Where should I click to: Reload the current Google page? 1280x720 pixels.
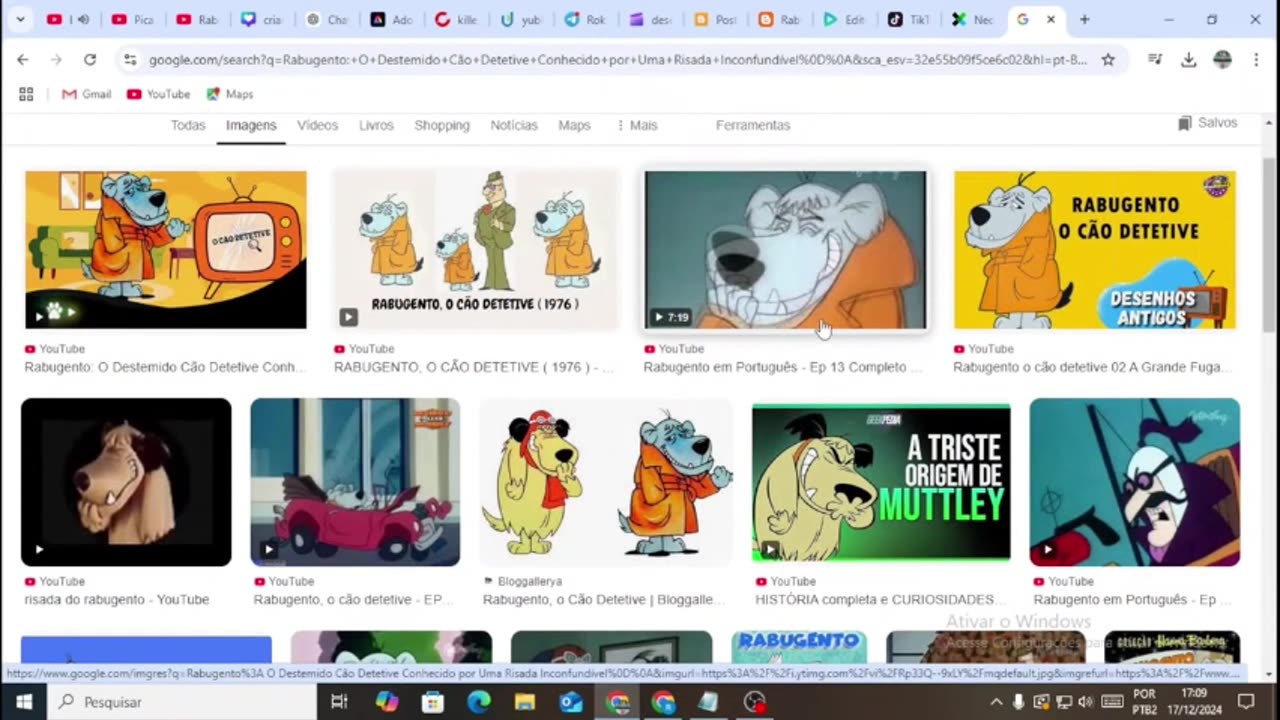point(90,60)
